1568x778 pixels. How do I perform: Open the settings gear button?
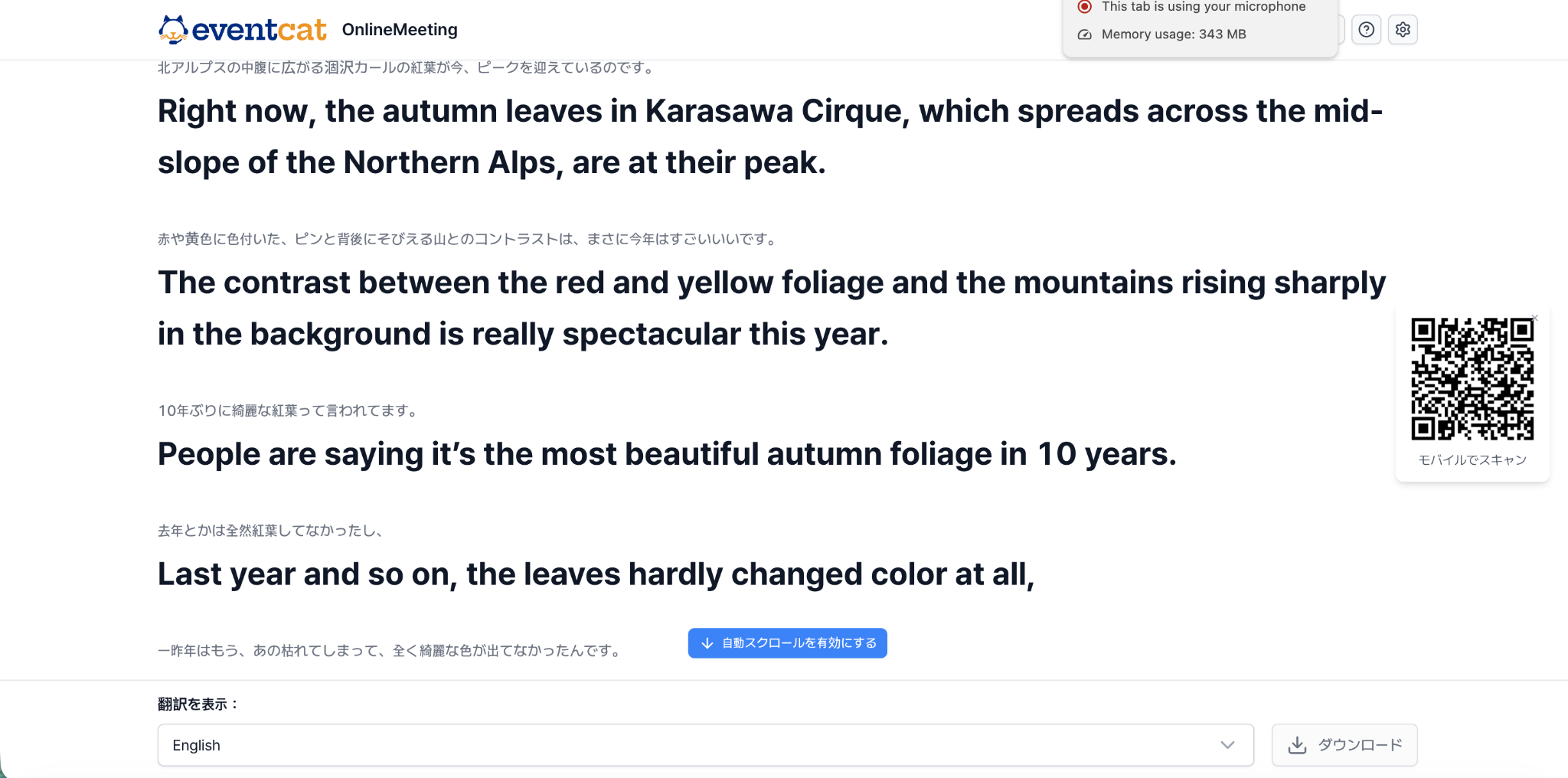click(x=1403, y=30)
